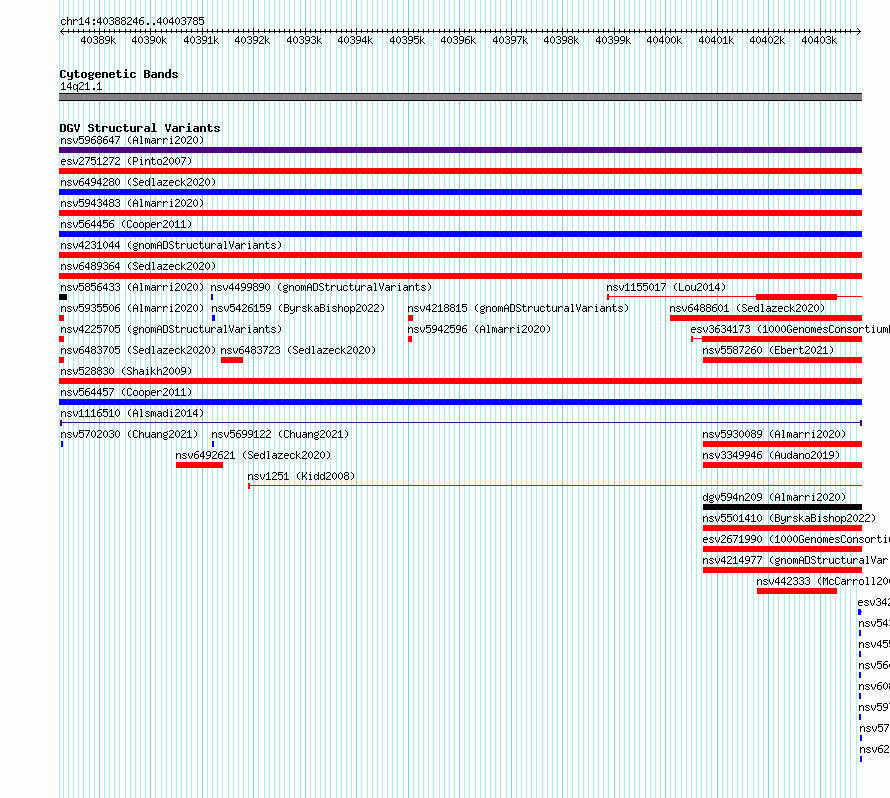Select the nsv6494280 blue variant bar
The width and height of the screenshot is (890, 798).
point(460,192)
